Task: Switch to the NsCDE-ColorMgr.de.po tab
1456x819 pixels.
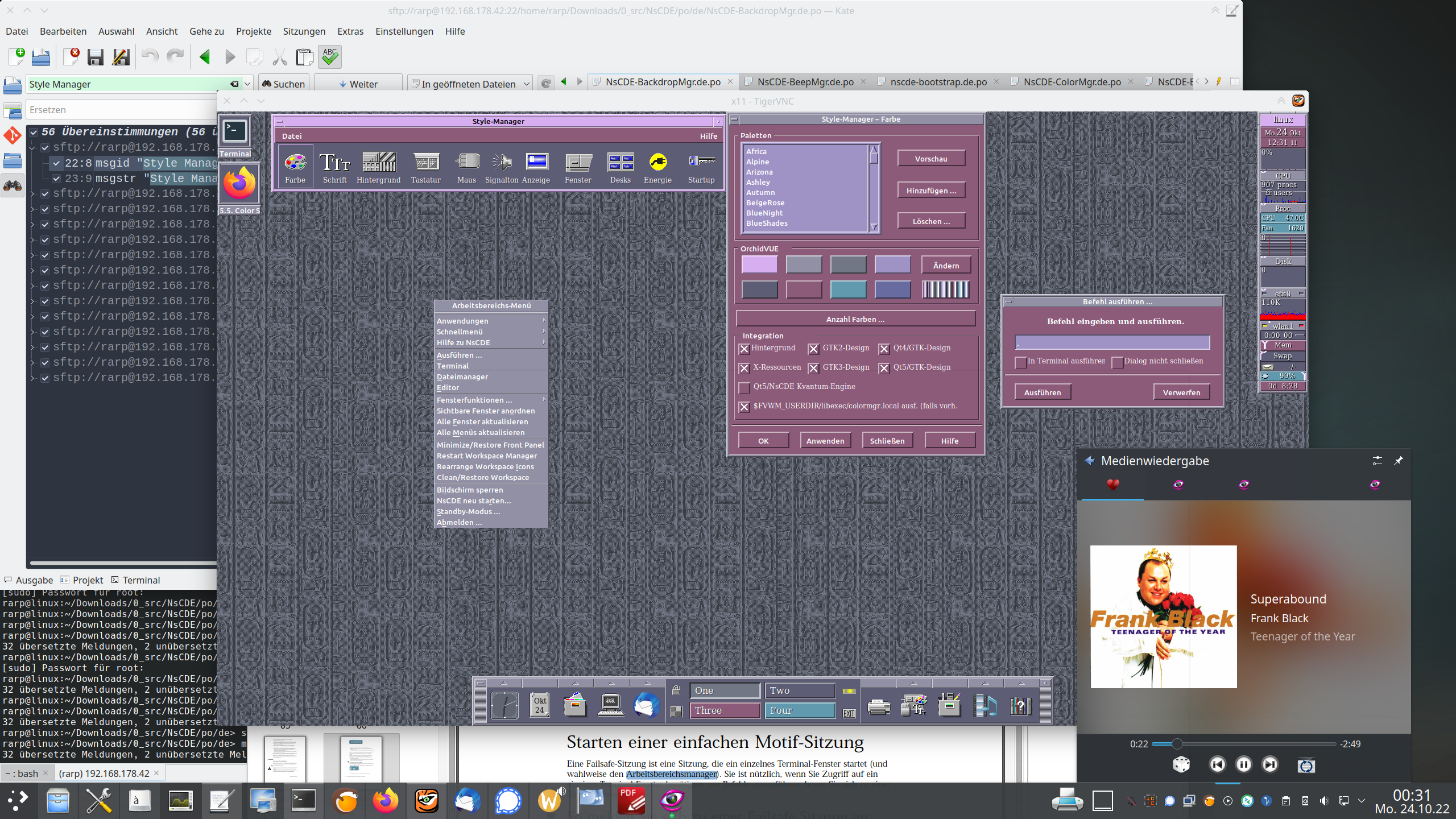Action: [x=1072, y=82]
